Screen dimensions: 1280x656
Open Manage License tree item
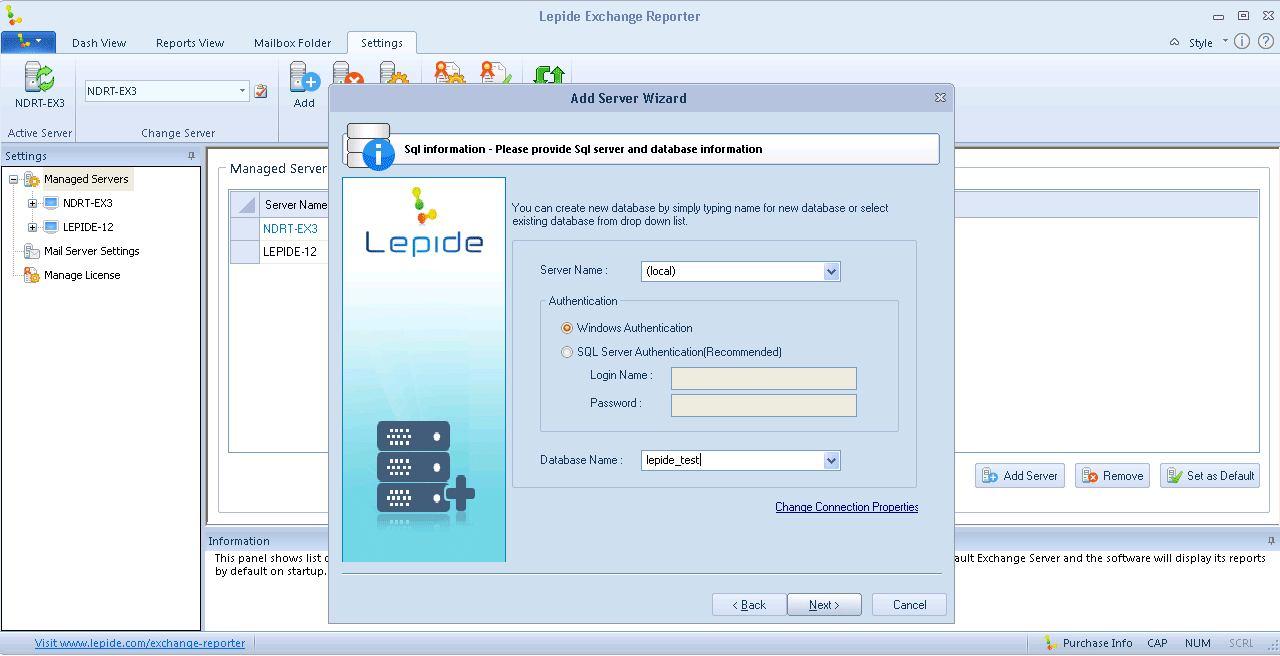[x=82, y=275]
